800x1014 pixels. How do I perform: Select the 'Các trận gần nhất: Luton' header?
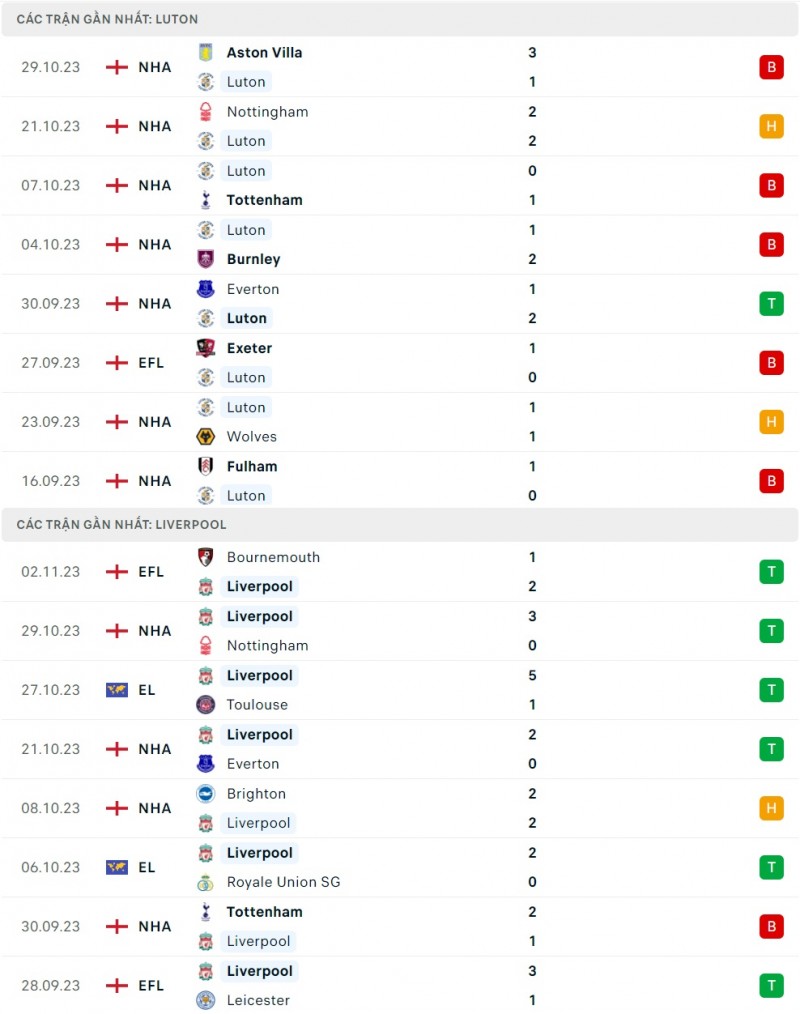point(107,19)
